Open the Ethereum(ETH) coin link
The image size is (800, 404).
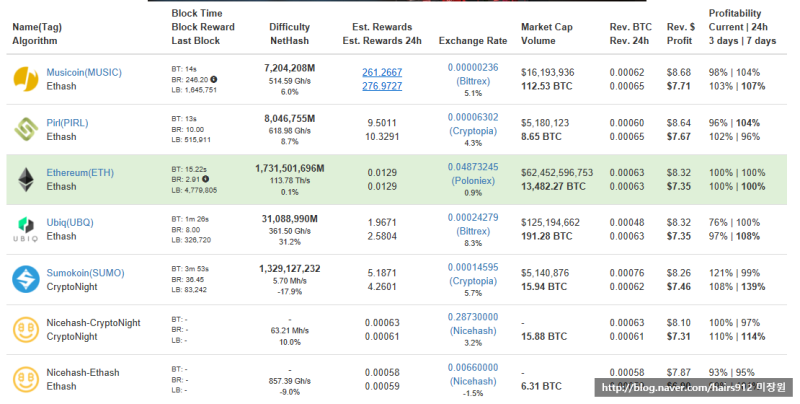80,173
